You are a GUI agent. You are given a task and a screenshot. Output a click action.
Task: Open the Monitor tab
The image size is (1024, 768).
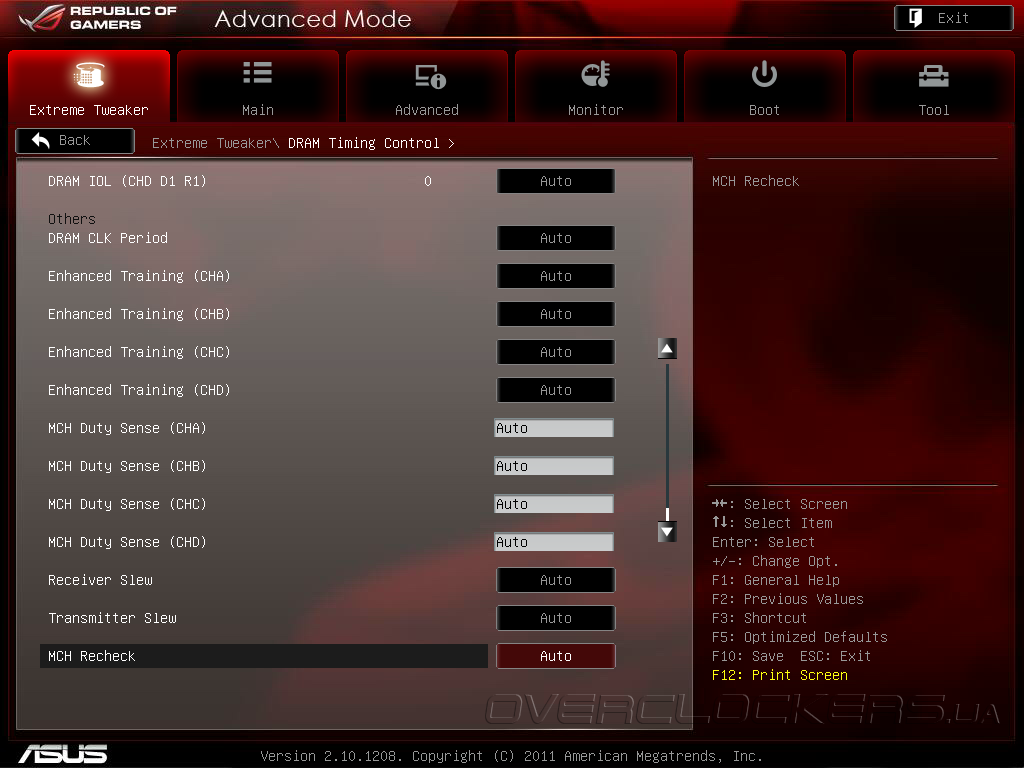point(596,86)
